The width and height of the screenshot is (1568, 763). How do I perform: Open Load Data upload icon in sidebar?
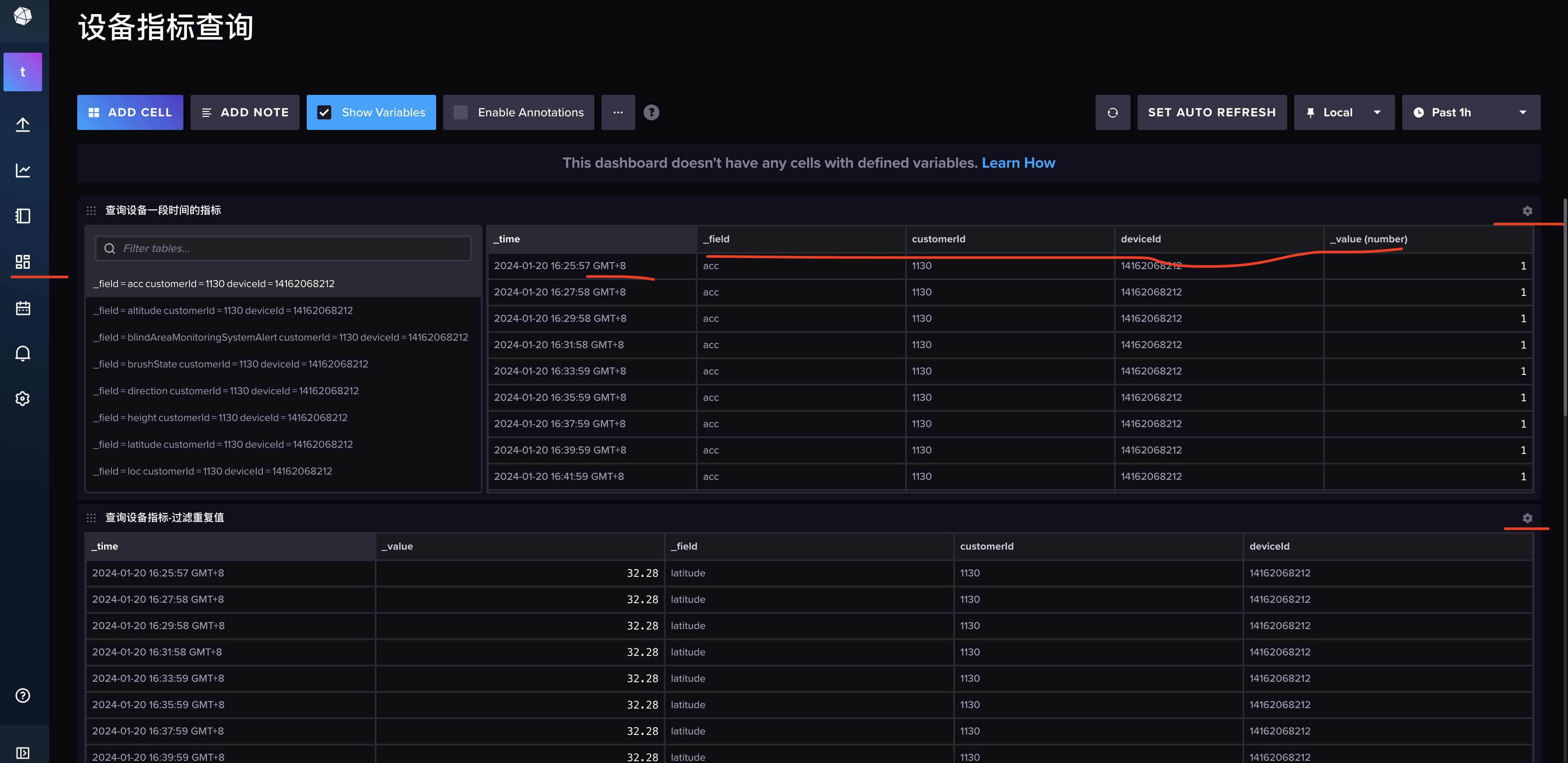tap(22, 124)
